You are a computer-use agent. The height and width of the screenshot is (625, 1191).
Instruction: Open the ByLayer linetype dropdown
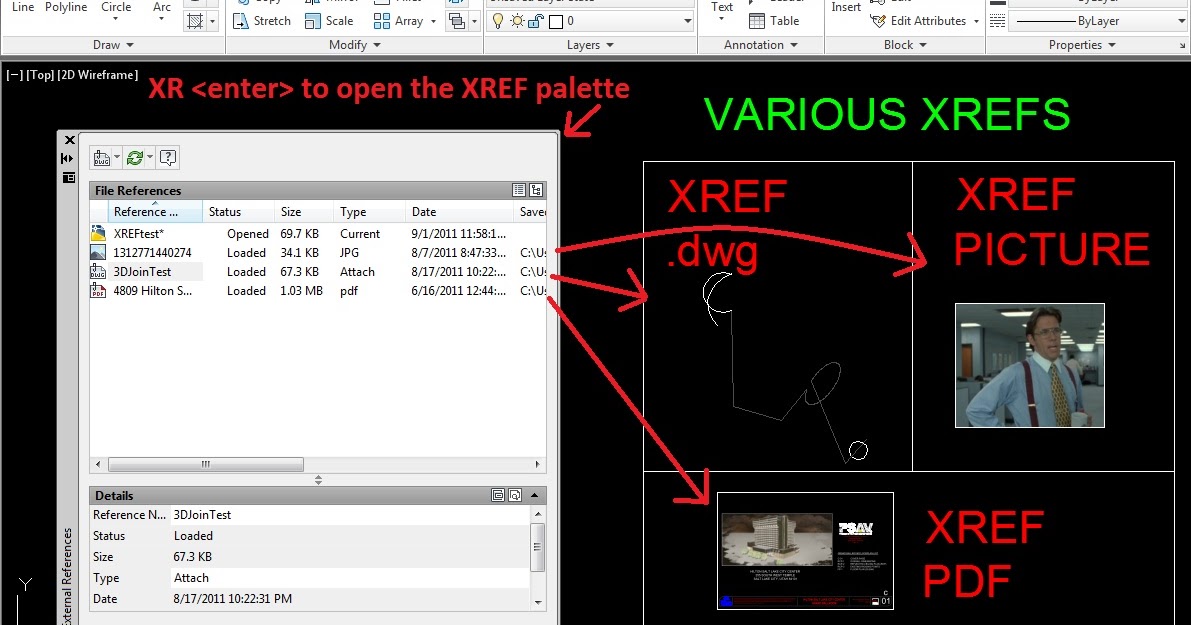click(x=1181, y=21)
